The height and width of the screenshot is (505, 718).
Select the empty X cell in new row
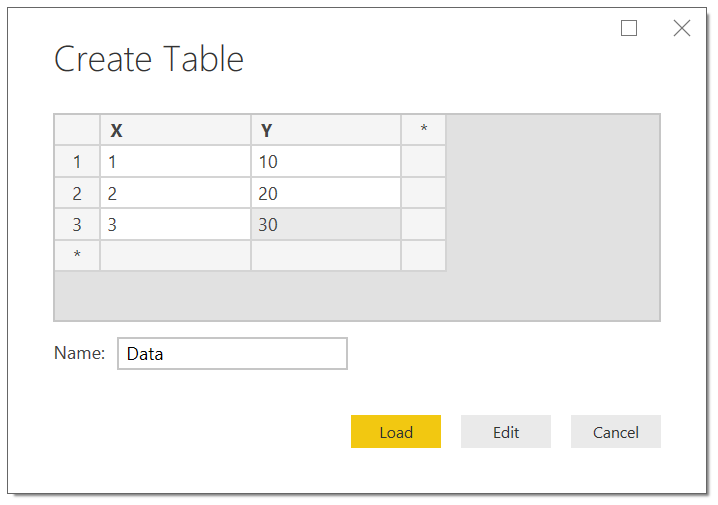click(x=175, y=255)
